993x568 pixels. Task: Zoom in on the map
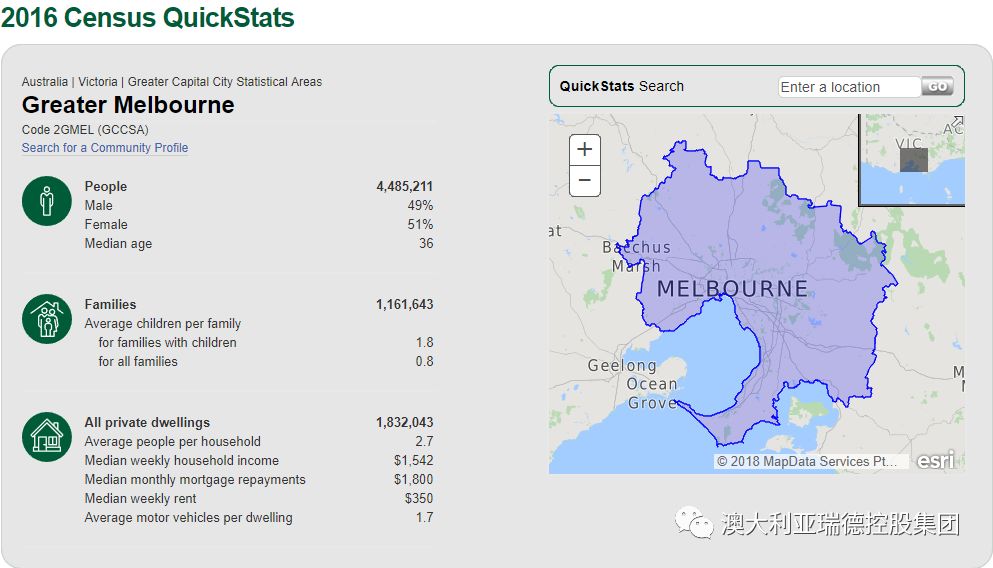click(x=585, y=150)
